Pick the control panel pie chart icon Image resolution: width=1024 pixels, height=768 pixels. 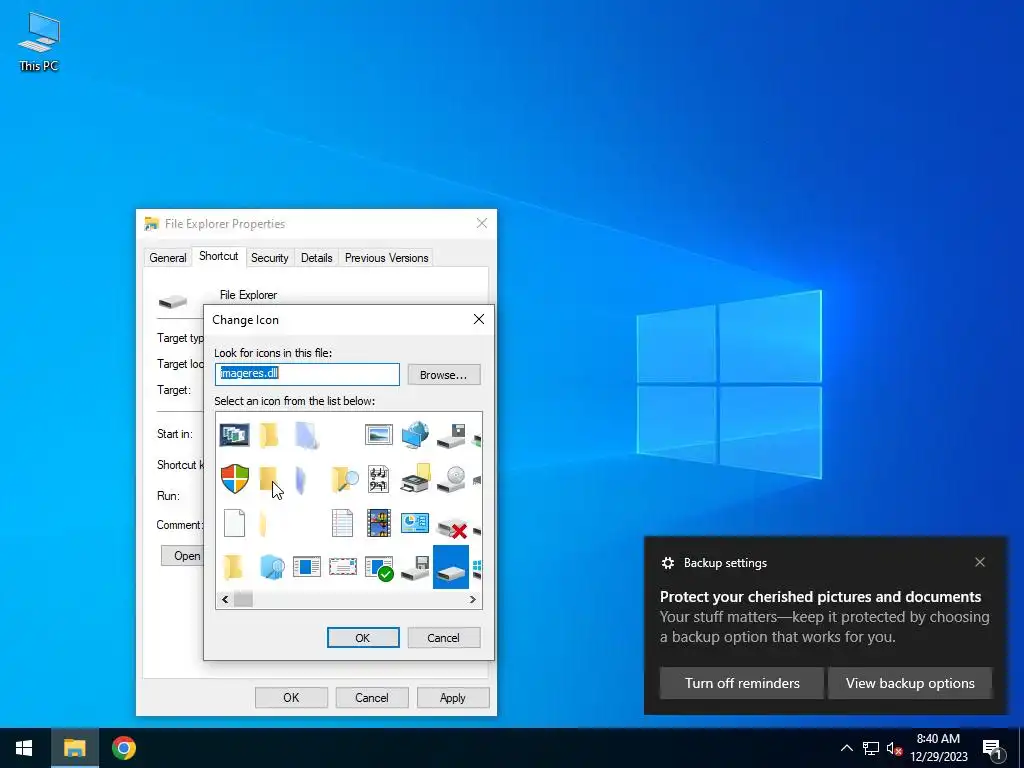(x=415, y=523)
